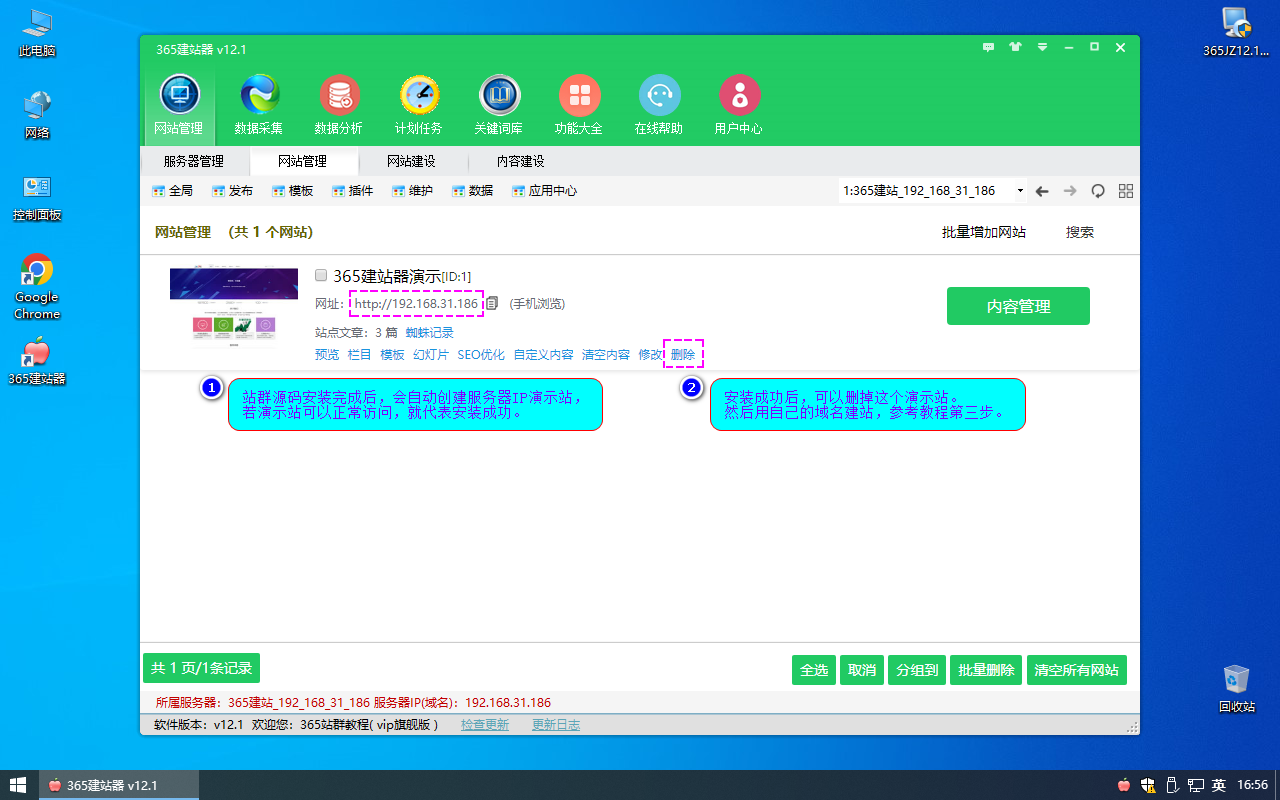Go back with the left arrow icon
1280x800 pixels.
click(1042, 191)
